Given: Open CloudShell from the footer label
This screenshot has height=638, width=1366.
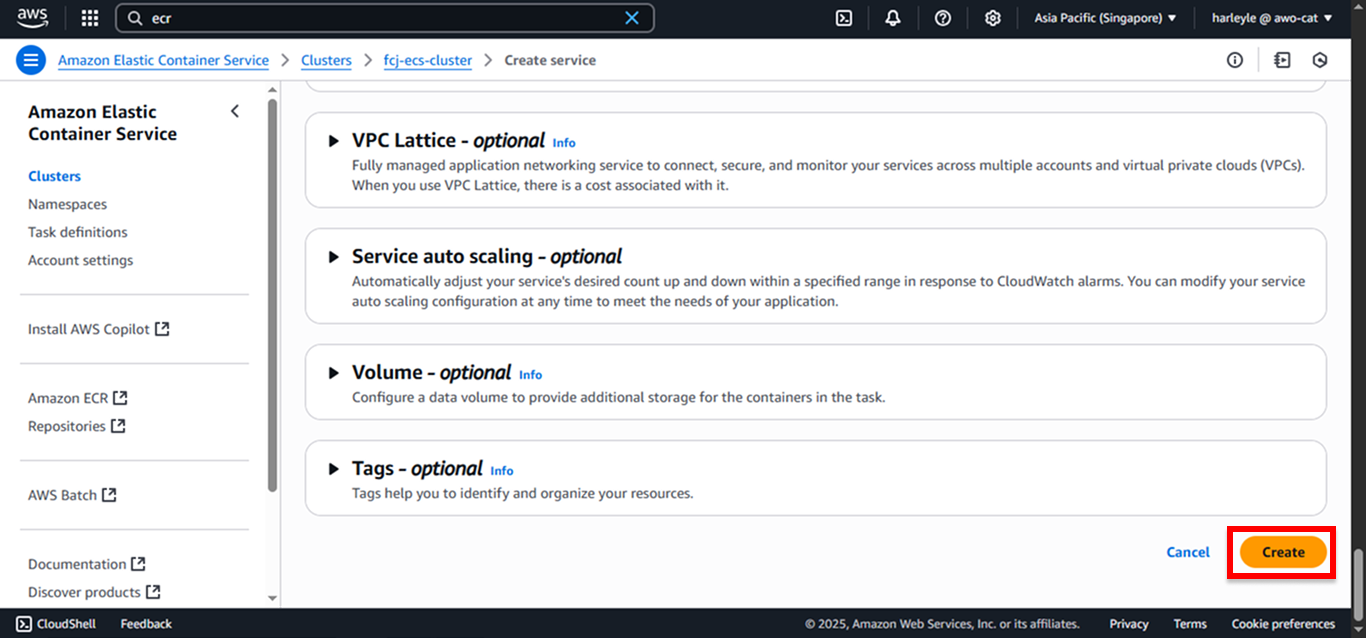Looking at the screenshot, I should click(x=66, y=624).
